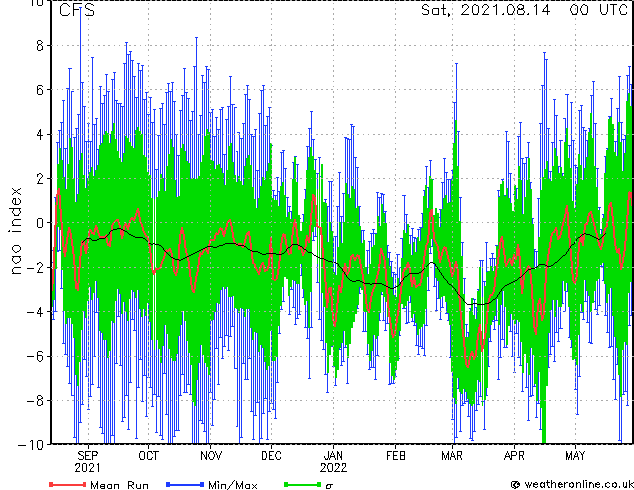Click the FEB month label
The image size is (634, 490).
coord(395,456)
